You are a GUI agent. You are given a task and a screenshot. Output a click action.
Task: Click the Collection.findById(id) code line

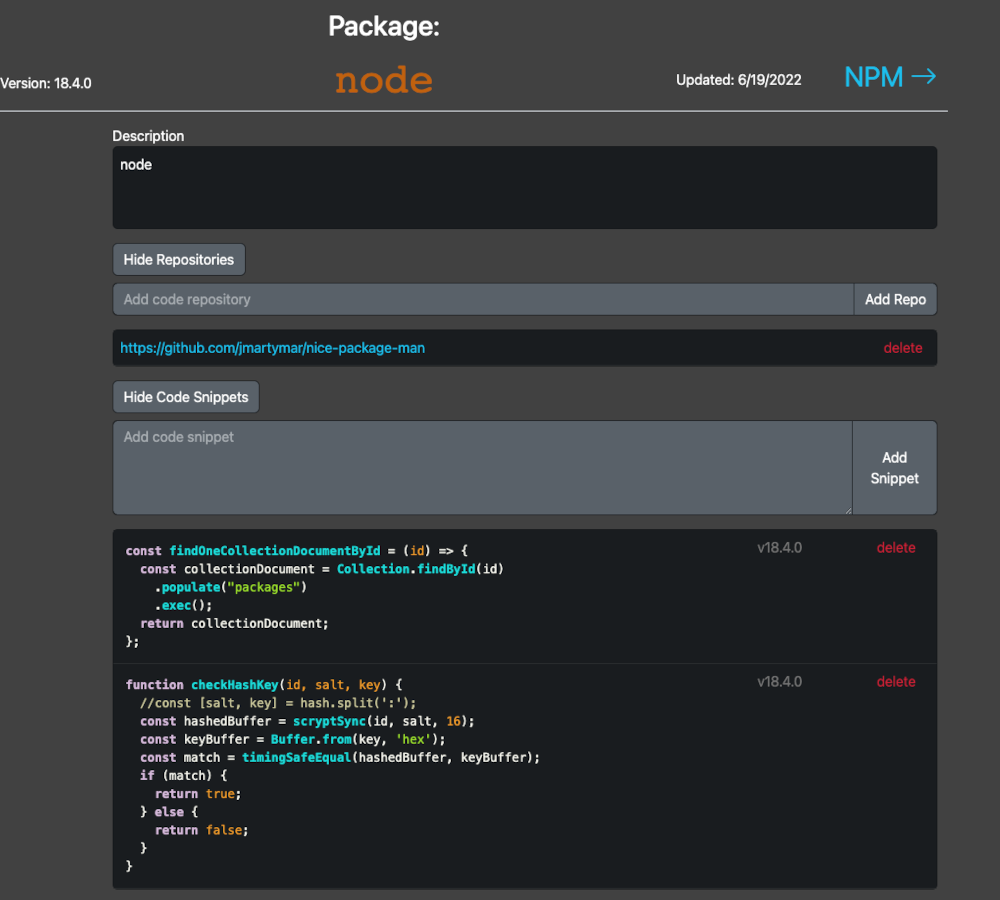point(322,568)
